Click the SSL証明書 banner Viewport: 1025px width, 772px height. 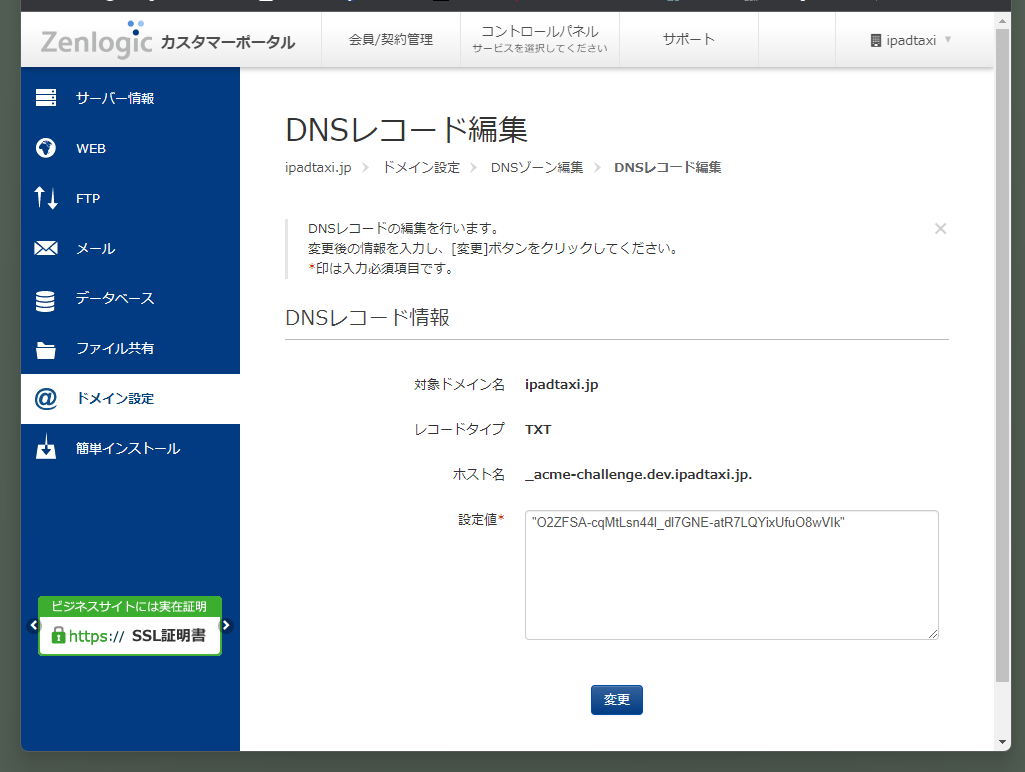(129, 626)
